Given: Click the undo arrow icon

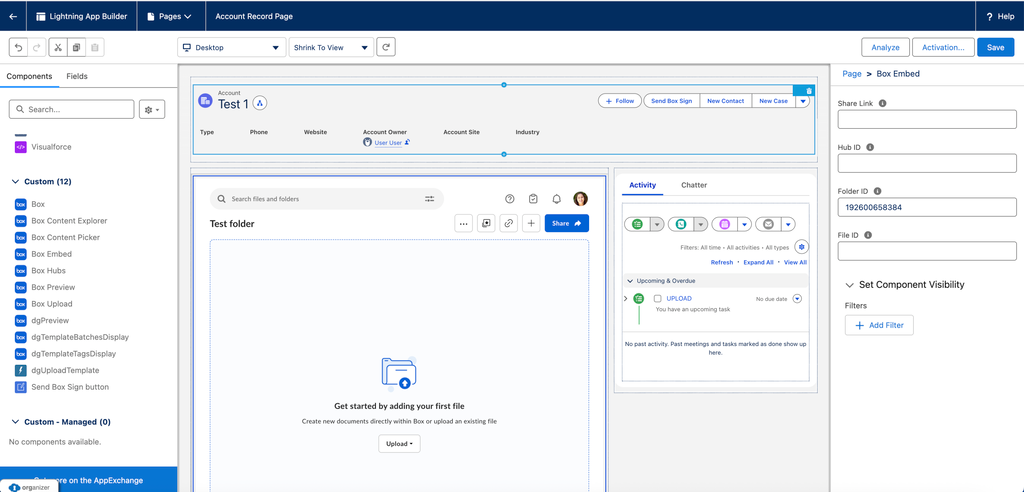Looking at the screenshot, I should (x=18, y=47).
